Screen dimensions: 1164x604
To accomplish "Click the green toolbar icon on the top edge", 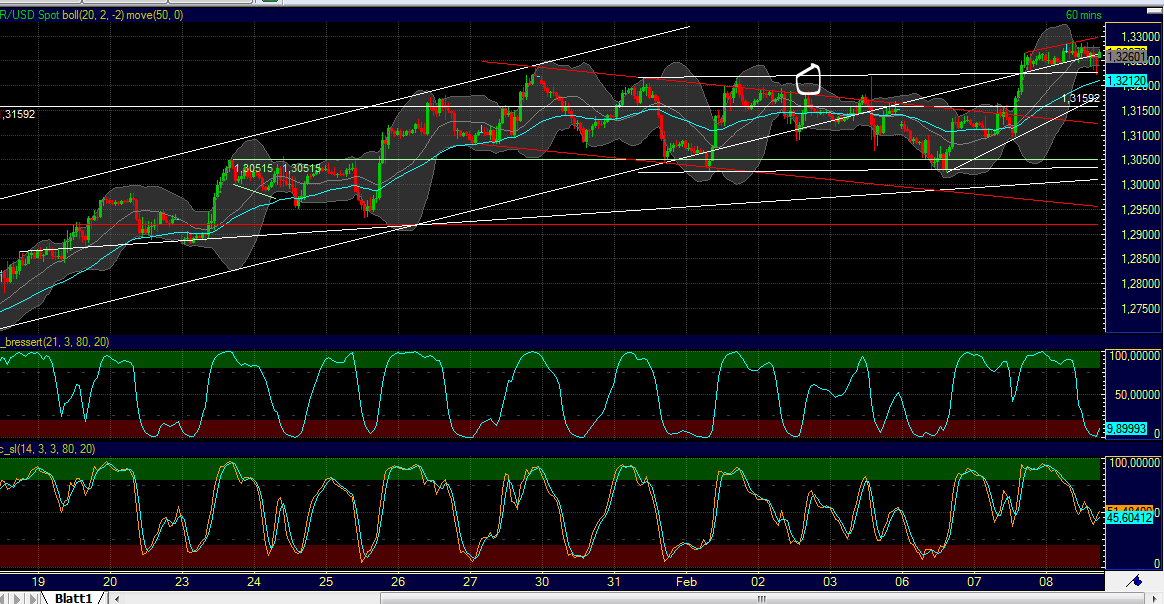I will pos(270,3).
